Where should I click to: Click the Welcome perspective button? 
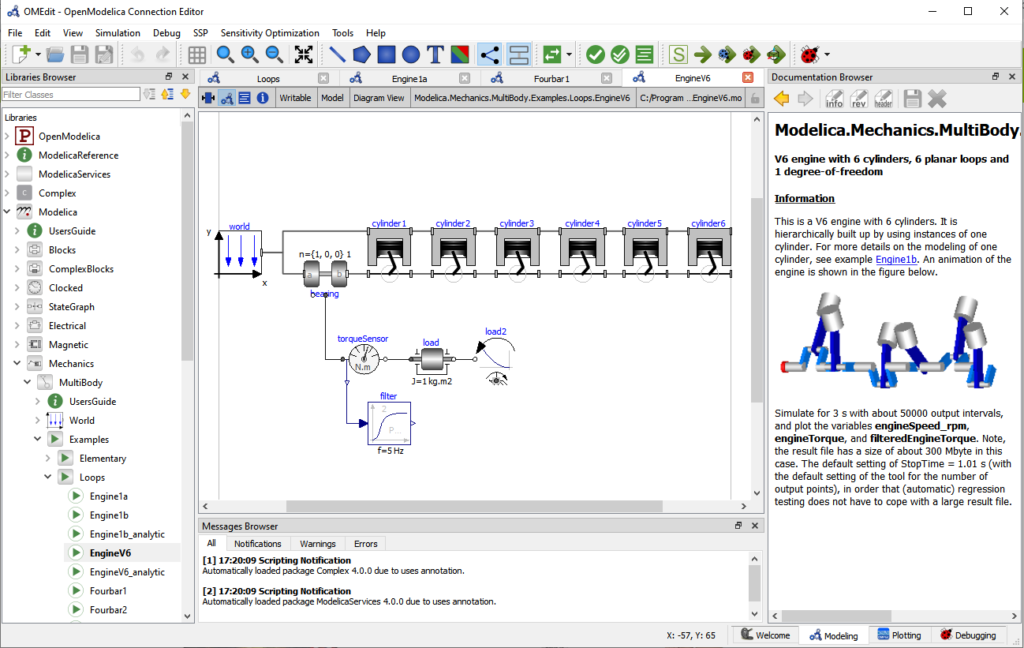pyautogui.click(x=765, y=635)
